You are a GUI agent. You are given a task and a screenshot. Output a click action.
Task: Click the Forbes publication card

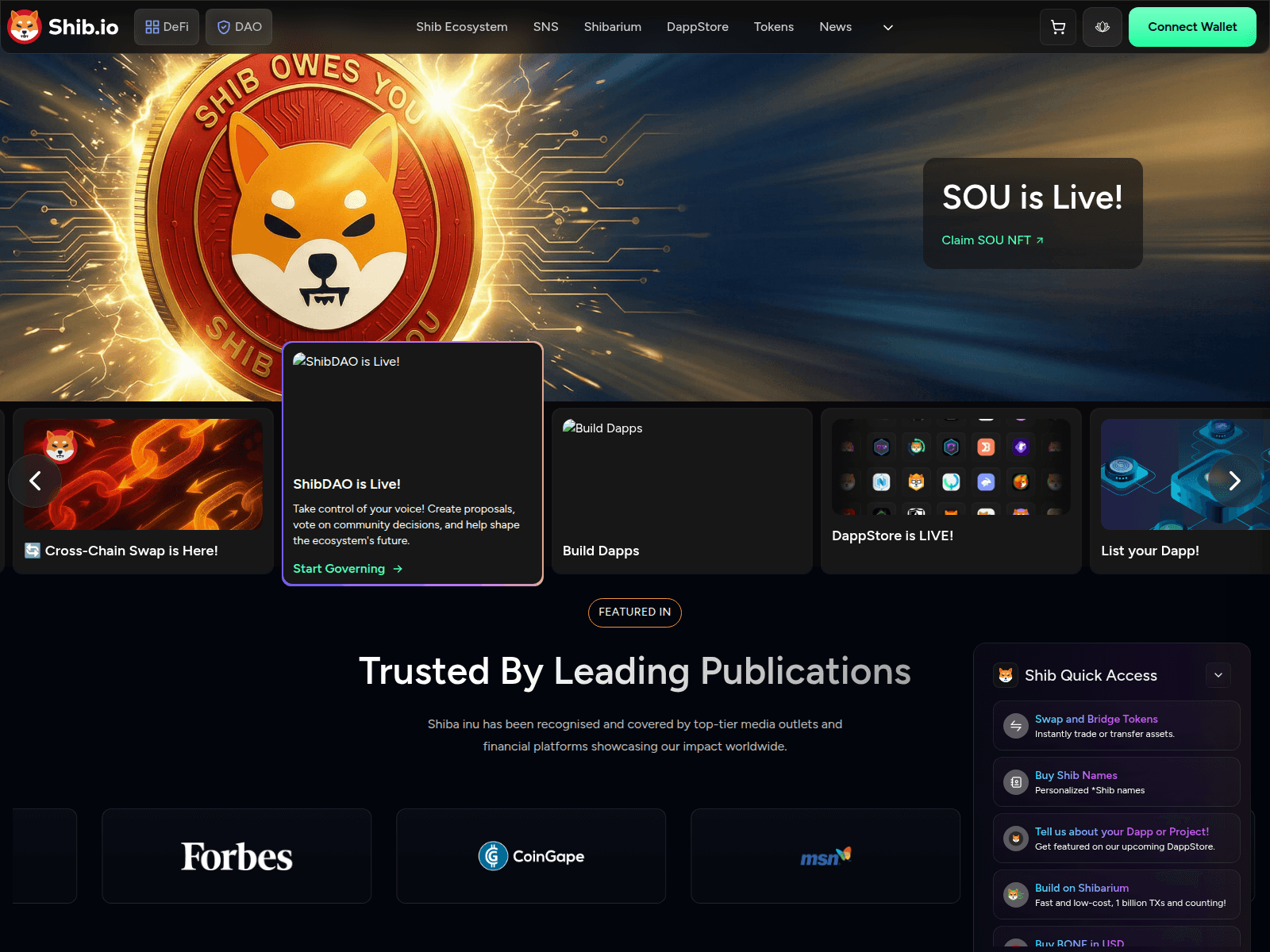click(237, 856)
